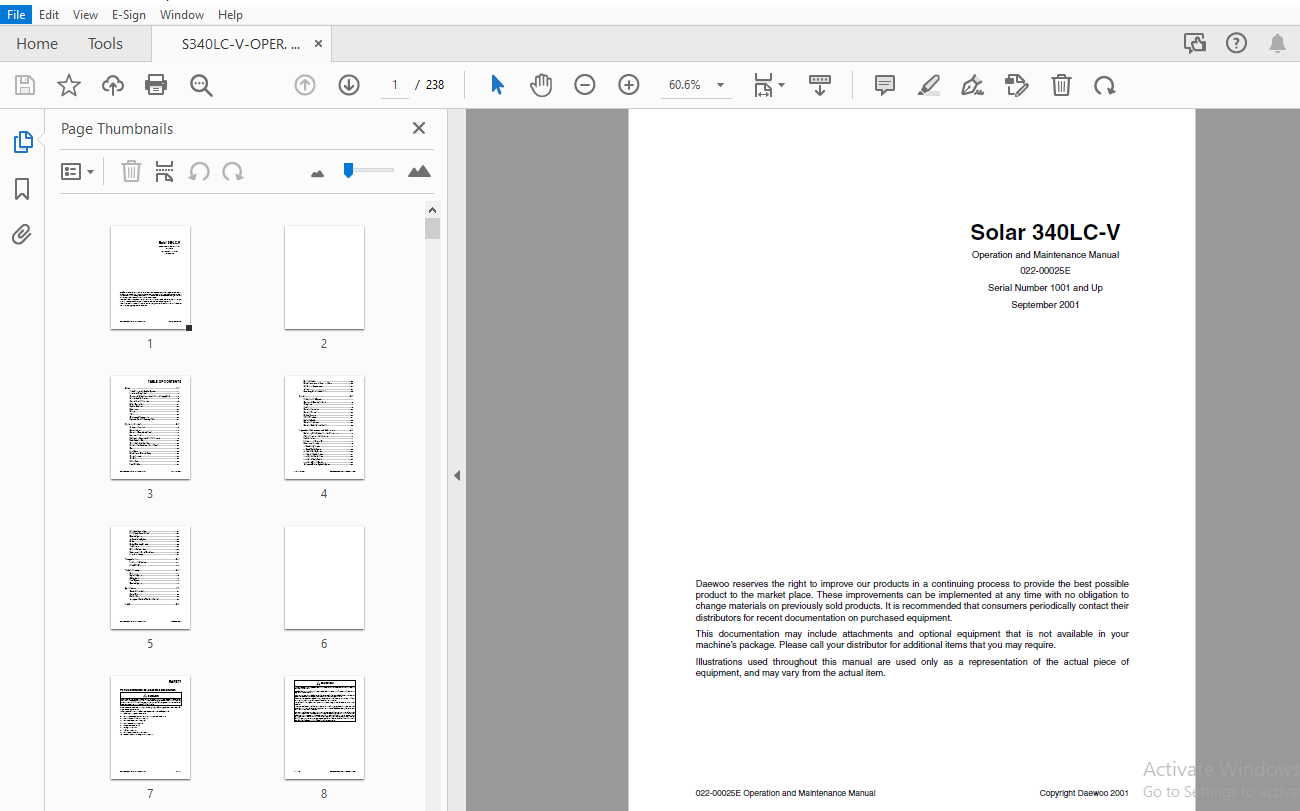Viewport: 1300px width, 811px height.
Task: Activate the Hand pan tool
Action: tap(541, 85)
